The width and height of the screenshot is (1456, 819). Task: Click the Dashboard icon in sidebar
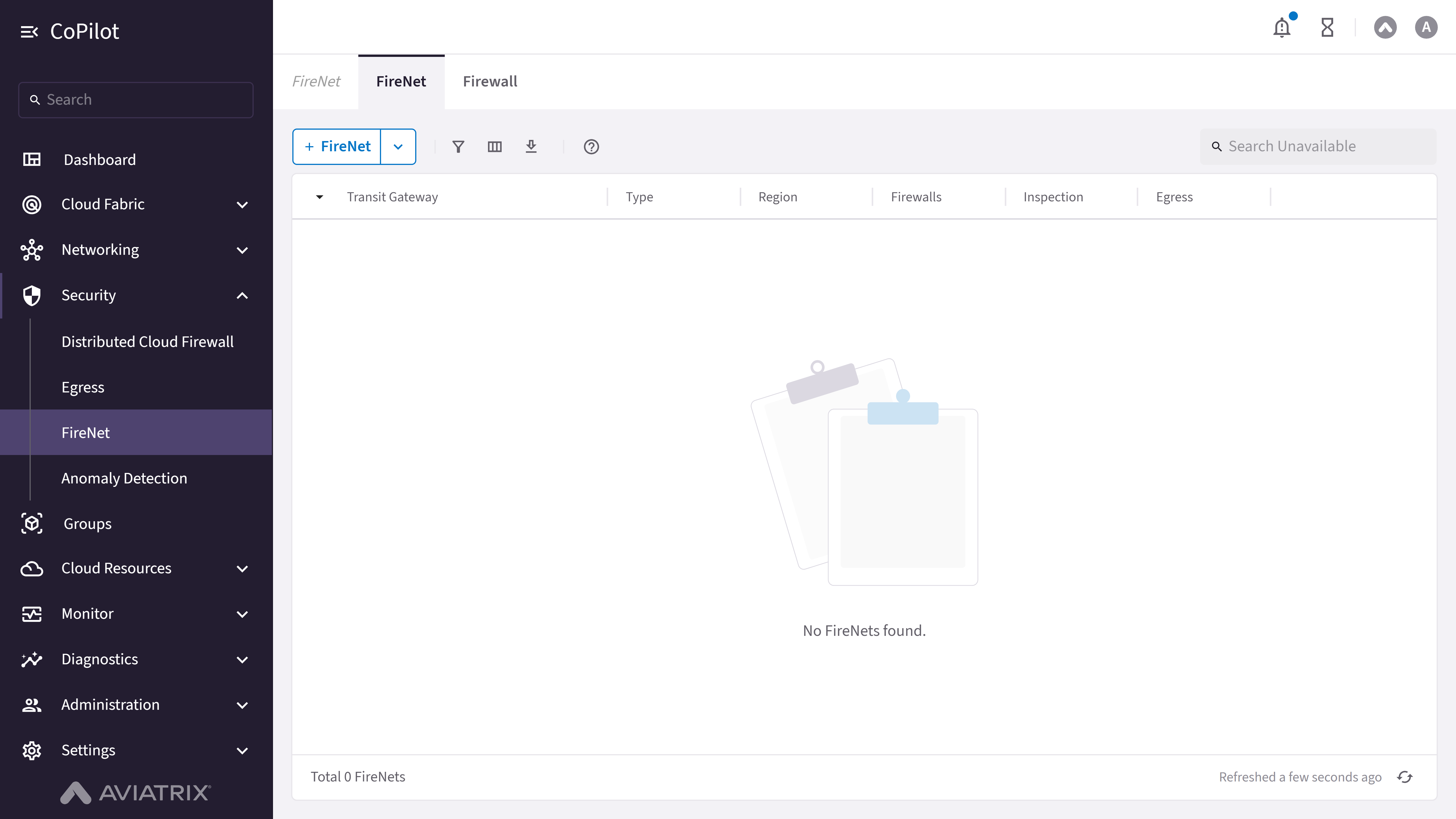coord(32,159)
